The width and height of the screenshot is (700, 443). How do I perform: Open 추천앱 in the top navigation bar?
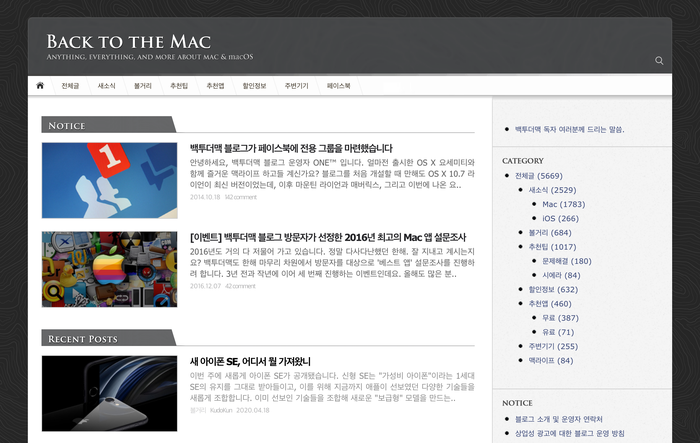tap(215, 86)
